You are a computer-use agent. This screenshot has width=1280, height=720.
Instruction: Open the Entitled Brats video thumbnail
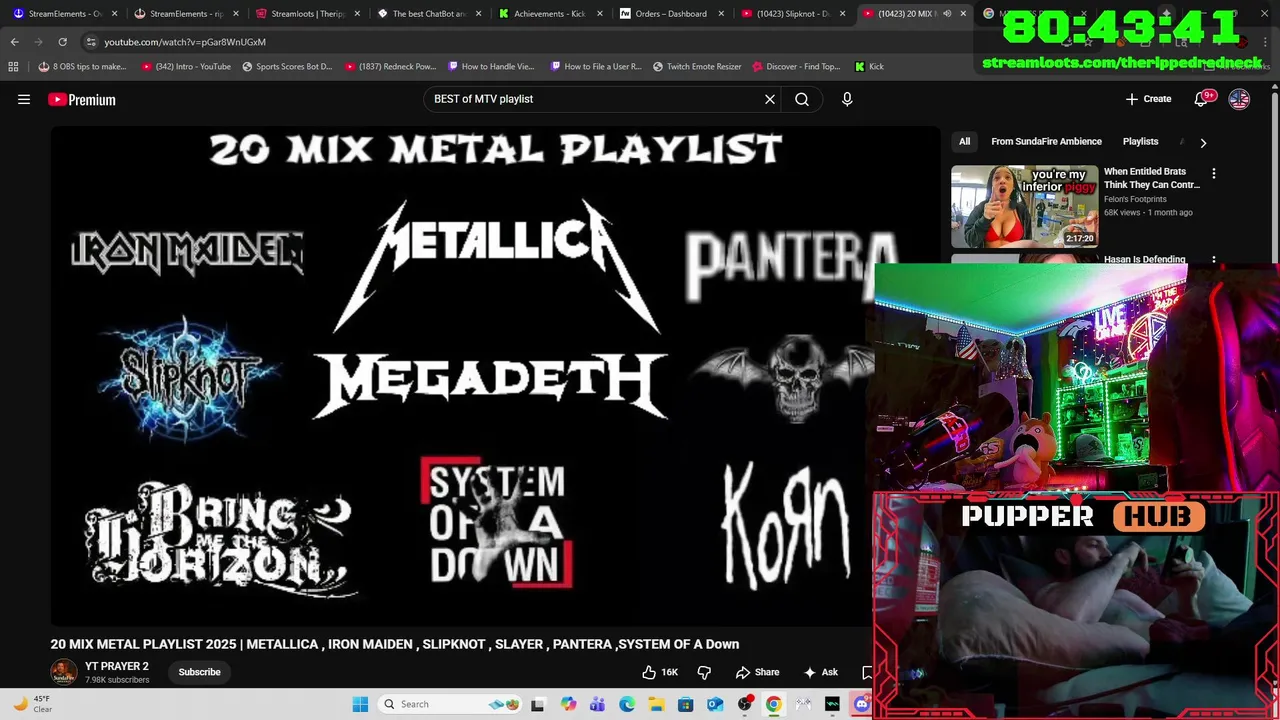coord(1024,206)
